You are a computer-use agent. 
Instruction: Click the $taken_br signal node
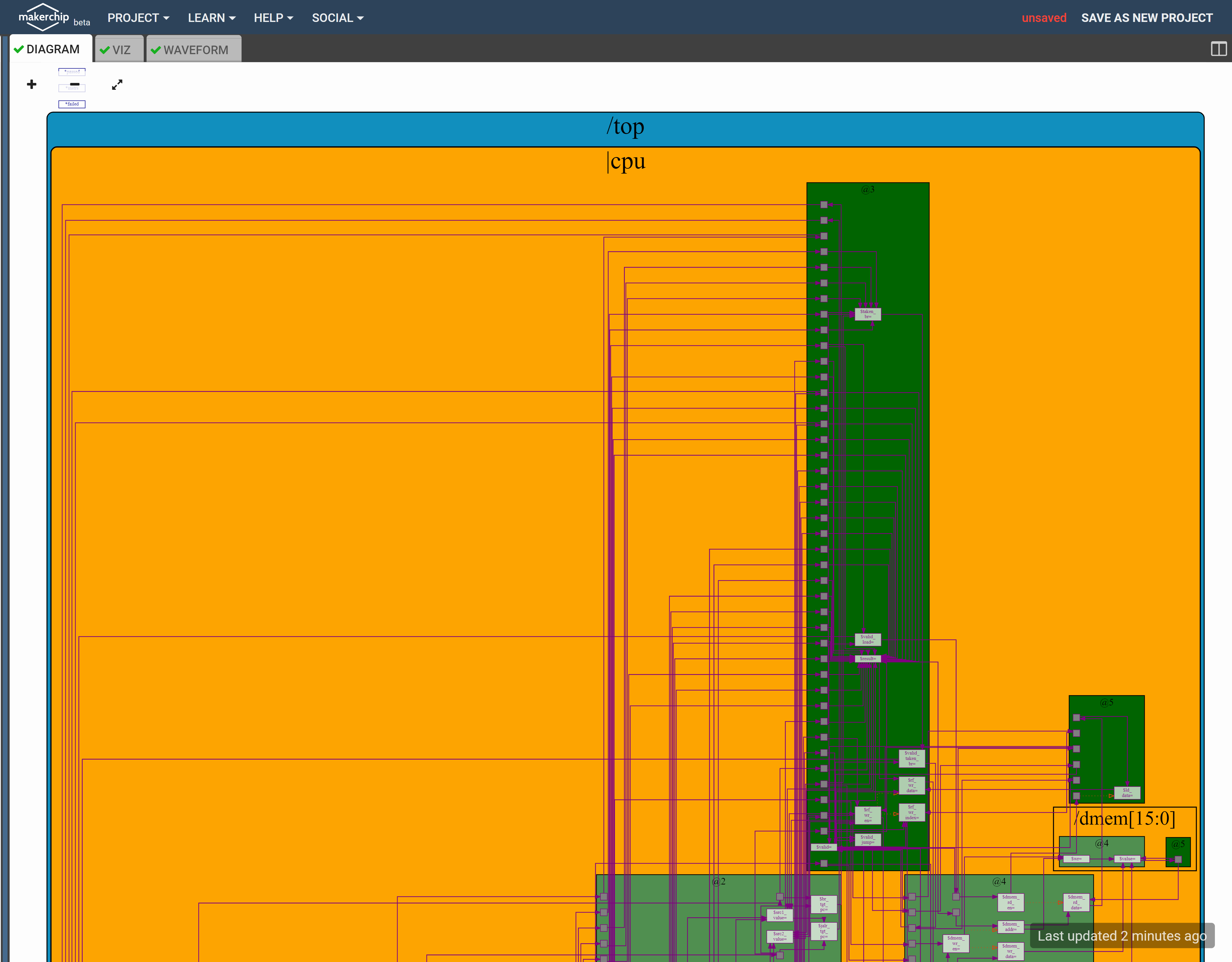tap(868, 314)
